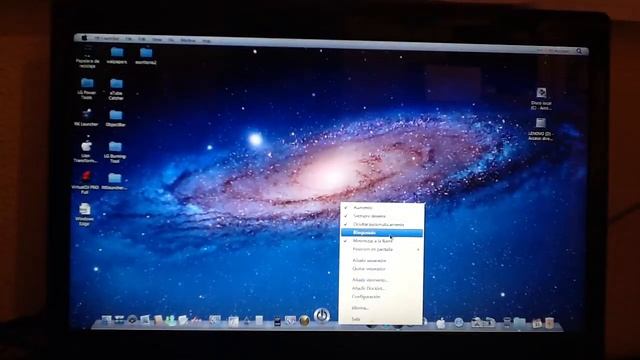Click the golden round icon beside the power icon
The height and width of the screenshot is (360, 640).
click(x=304, y=321)
